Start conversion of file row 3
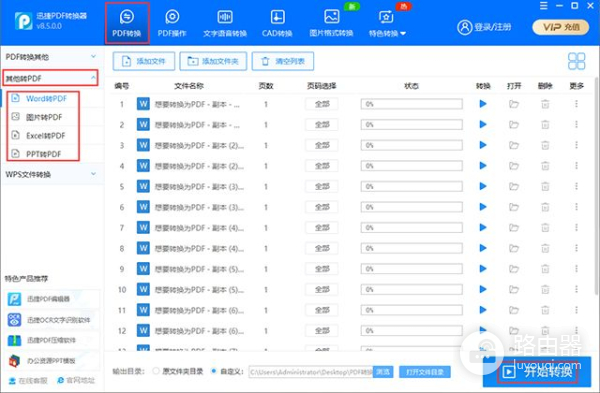 click(x=483, y=145)
